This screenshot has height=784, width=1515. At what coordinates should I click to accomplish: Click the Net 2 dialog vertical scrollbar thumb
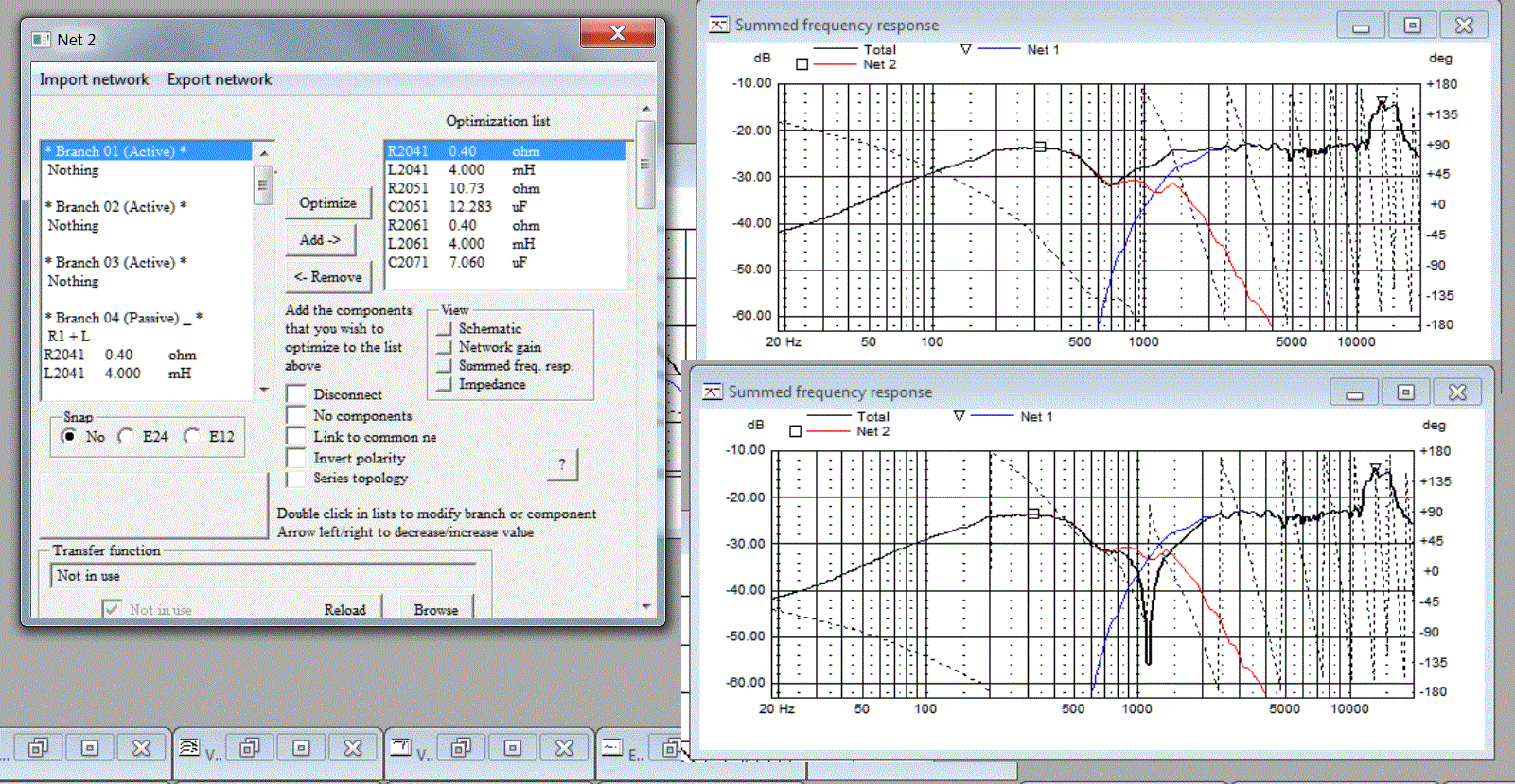coord(645,164)
